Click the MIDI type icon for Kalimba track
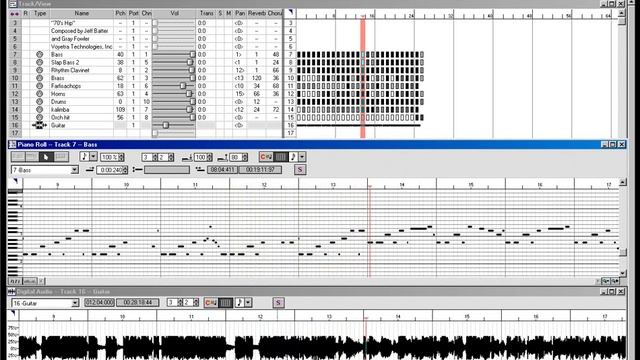The width and height of the screenshot is (640, 360). 39,109
